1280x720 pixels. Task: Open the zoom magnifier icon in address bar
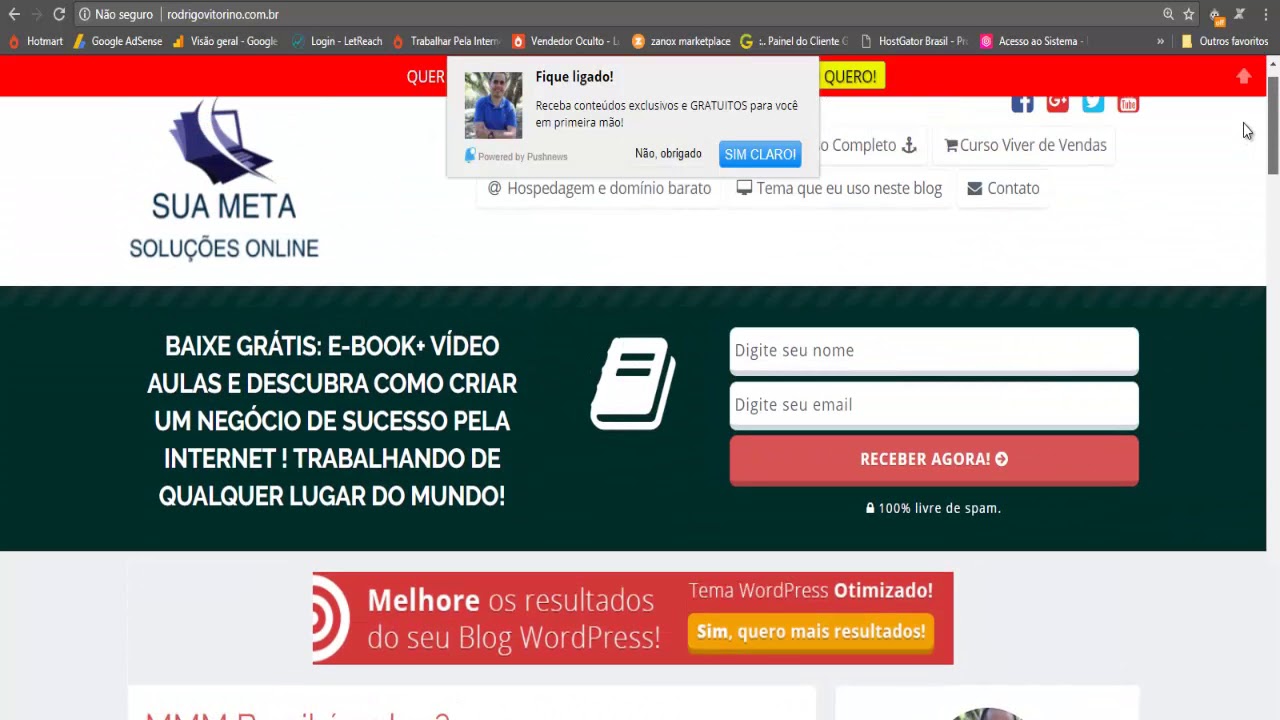tap(1168, 14)
